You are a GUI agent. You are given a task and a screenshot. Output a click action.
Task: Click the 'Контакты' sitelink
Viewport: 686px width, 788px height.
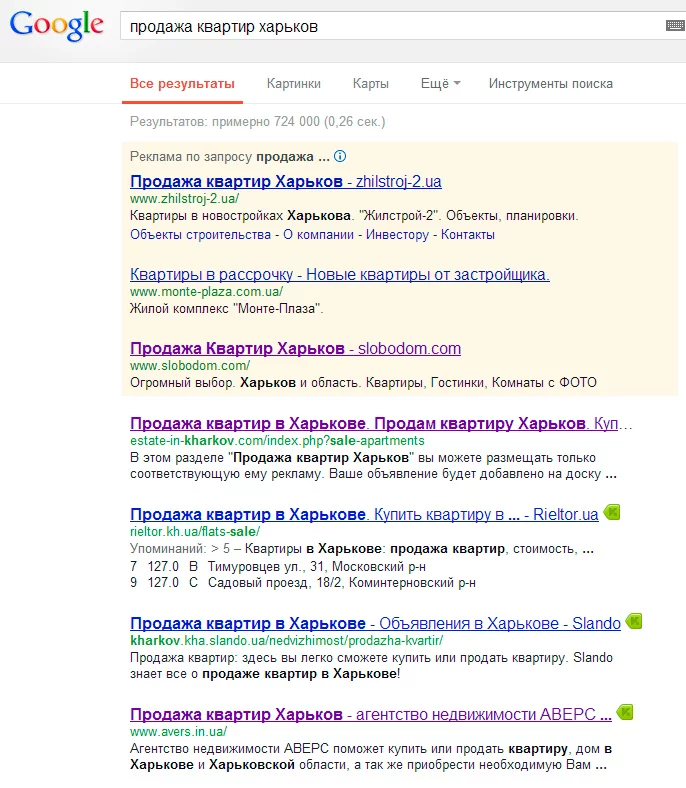click(468, 235)
